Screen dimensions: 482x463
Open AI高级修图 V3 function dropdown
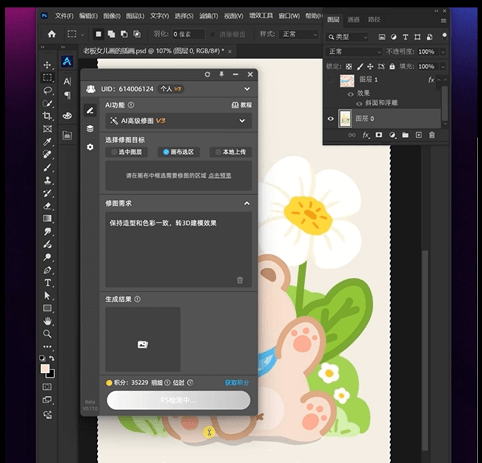[178, 121]
